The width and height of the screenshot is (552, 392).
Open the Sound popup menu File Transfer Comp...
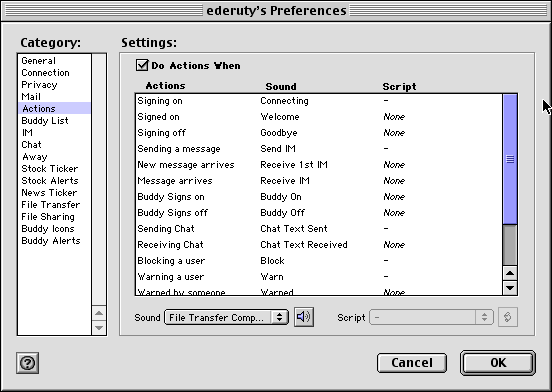tap(226, 317)
